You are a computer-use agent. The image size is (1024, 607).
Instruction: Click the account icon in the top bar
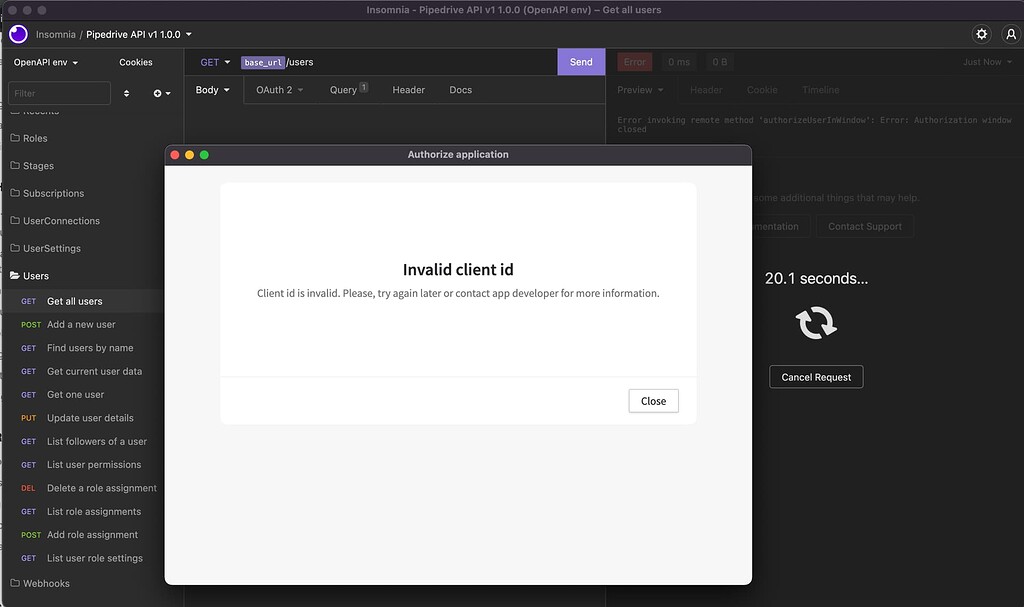(1011, 33)
